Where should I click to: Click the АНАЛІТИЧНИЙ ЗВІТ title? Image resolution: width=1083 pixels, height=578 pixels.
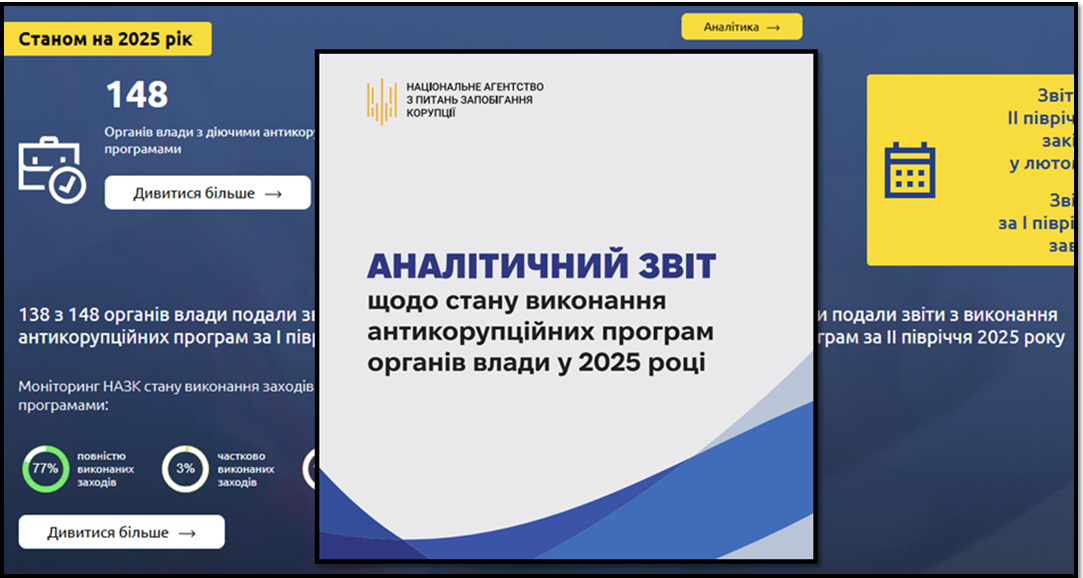coord(541,266)
